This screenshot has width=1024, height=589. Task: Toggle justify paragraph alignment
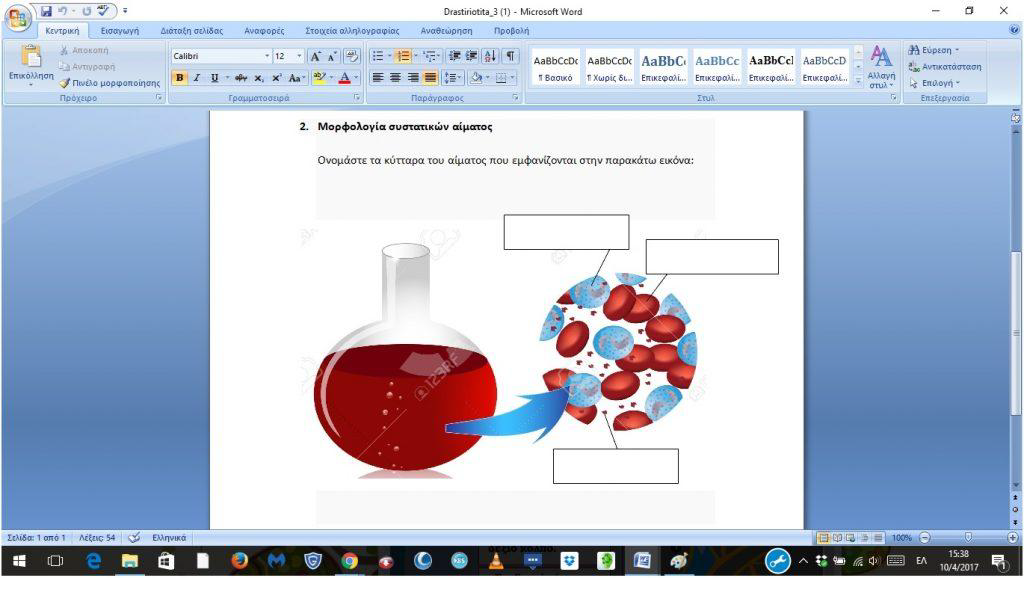tap(430, 78)
